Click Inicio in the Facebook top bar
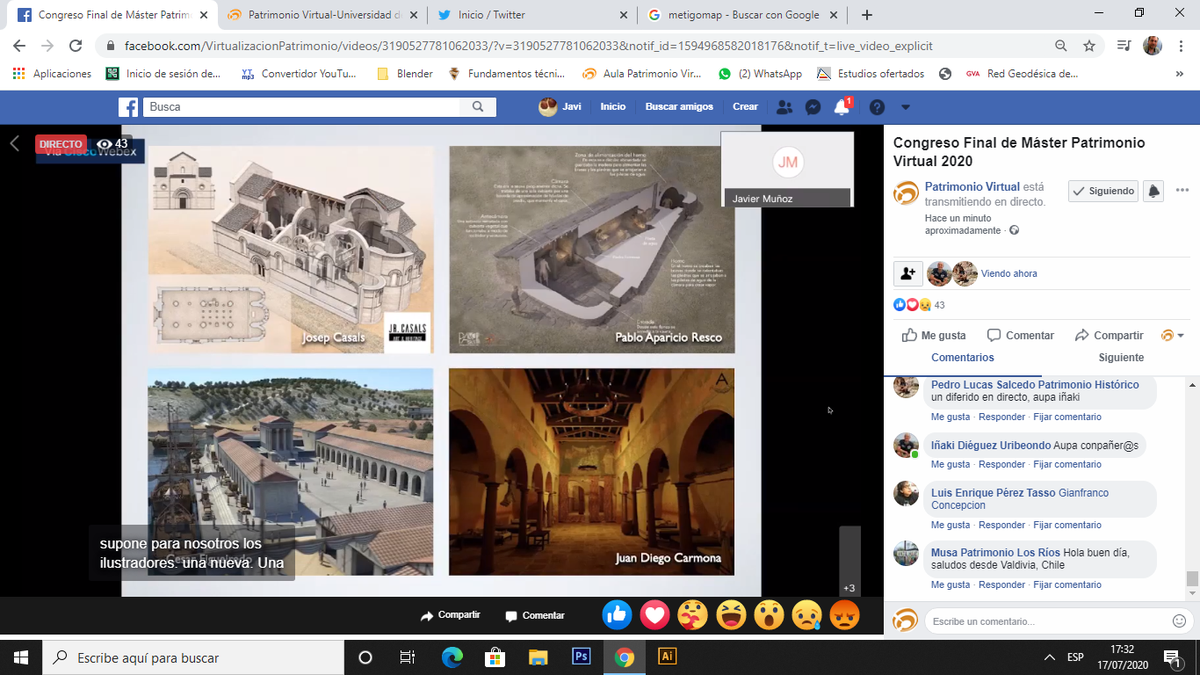 pyautogui.click(x=613, y=107)
